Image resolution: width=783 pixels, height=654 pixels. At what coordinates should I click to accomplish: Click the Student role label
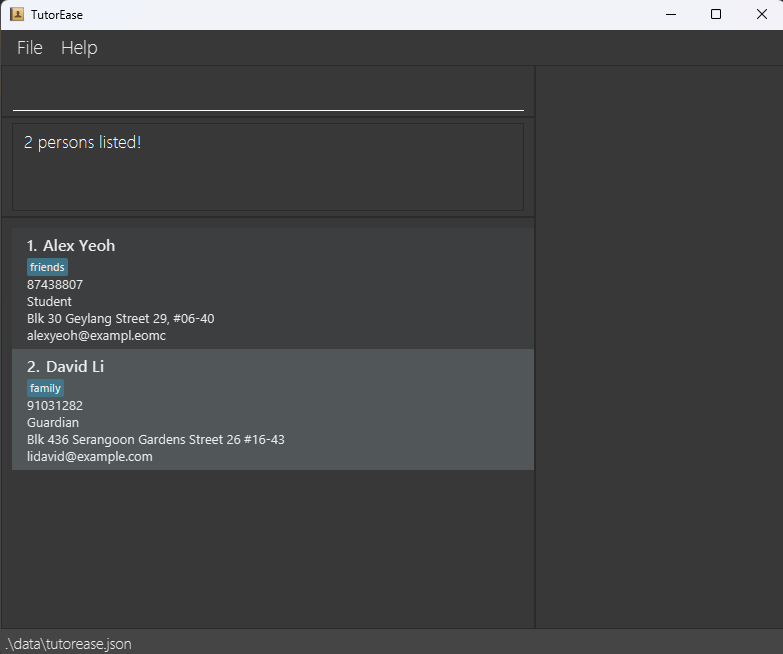click(49, 302)
